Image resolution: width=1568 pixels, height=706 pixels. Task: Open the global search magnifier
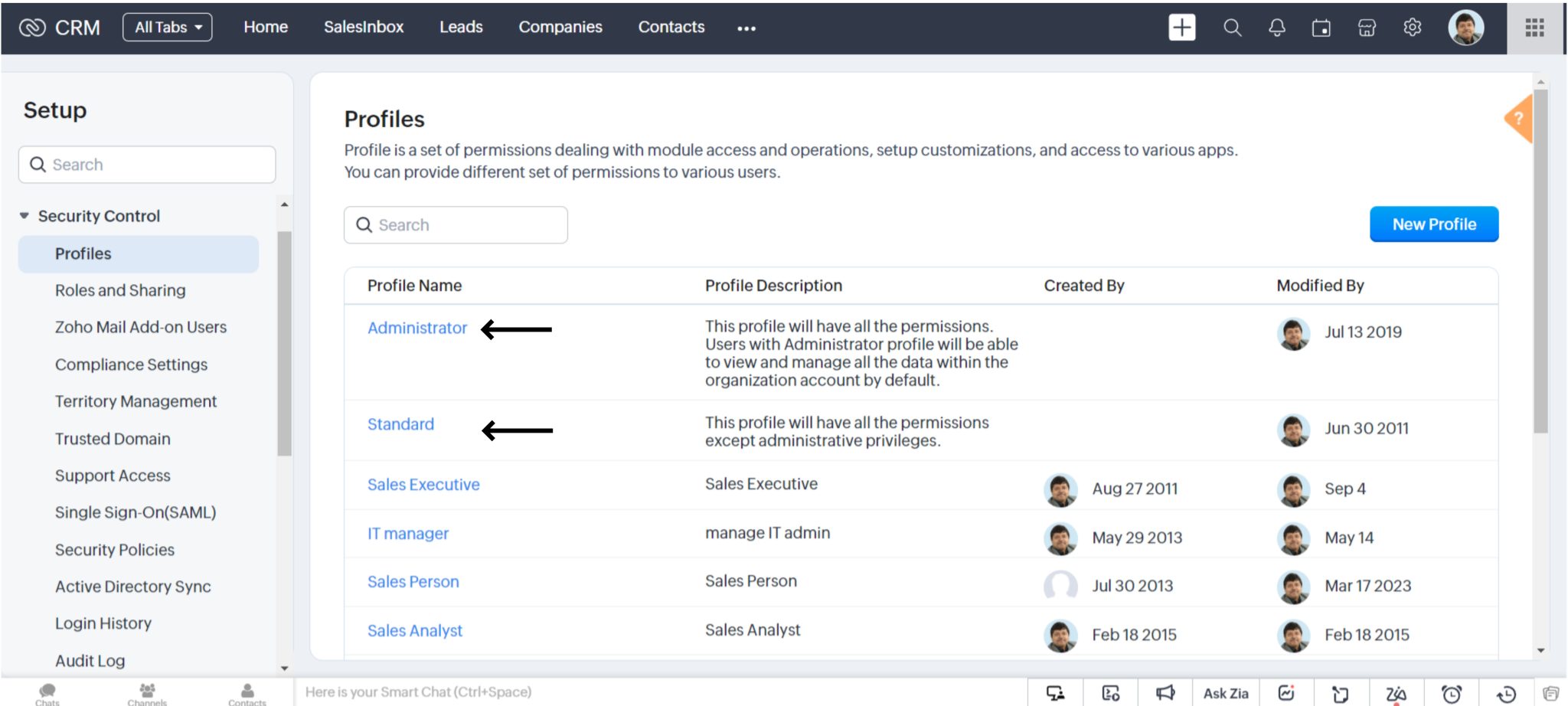click(1233, 27)
